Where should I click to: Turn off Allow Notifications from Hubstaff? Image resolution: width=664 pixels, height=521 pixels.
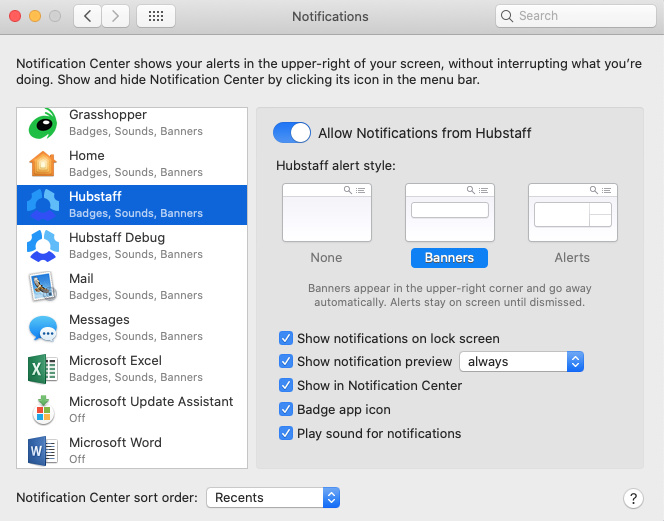(292, 133)
